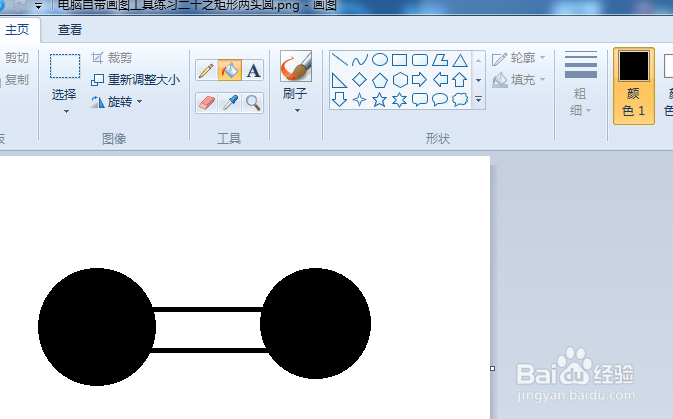This screenshot has height=419, width=673.
Task: Pick the Four-point star shape
Action: click(360, 100)
